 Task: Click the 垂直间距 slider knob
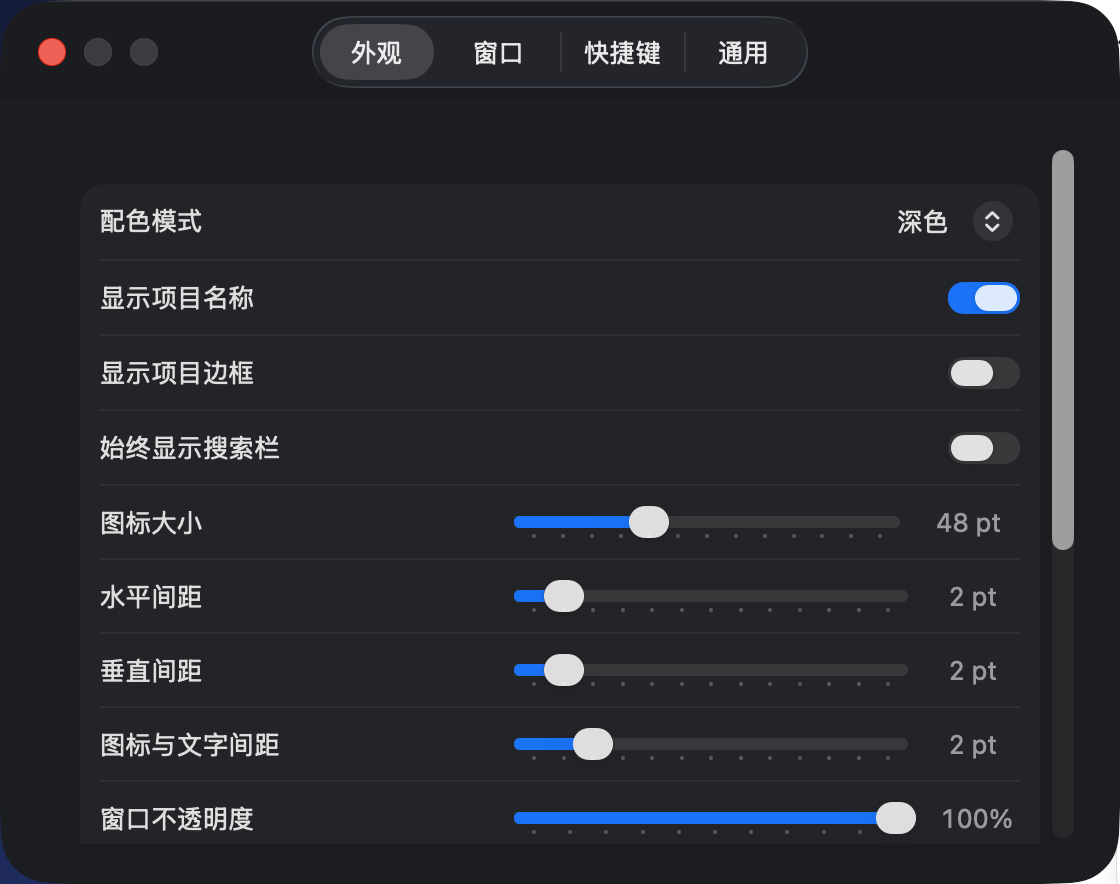pos(564,670)
